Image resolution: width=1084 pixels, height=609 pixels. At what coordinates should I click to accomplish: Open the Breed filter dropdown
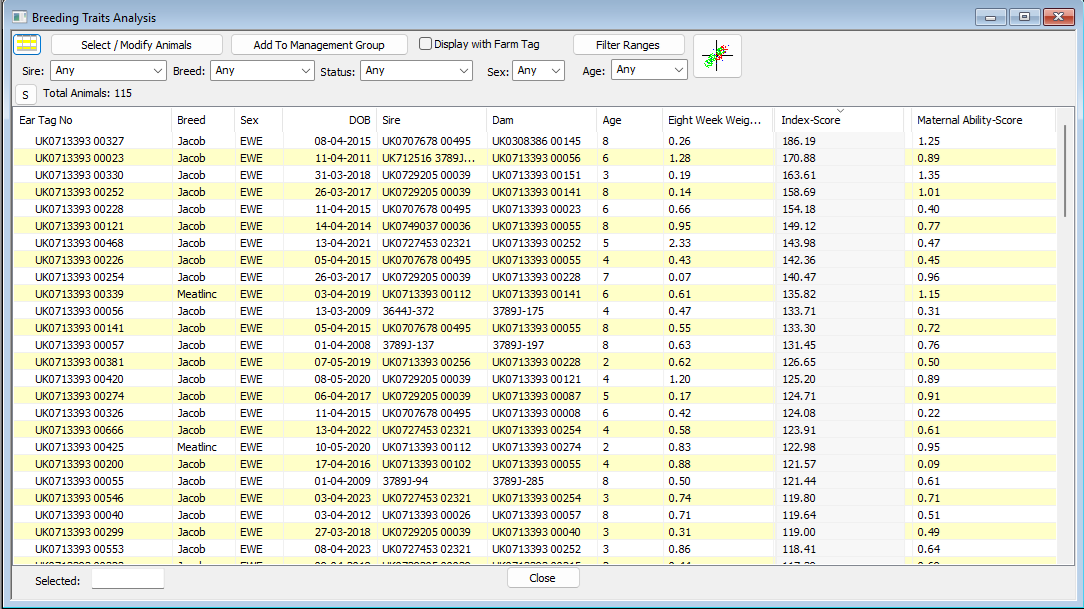262,71
